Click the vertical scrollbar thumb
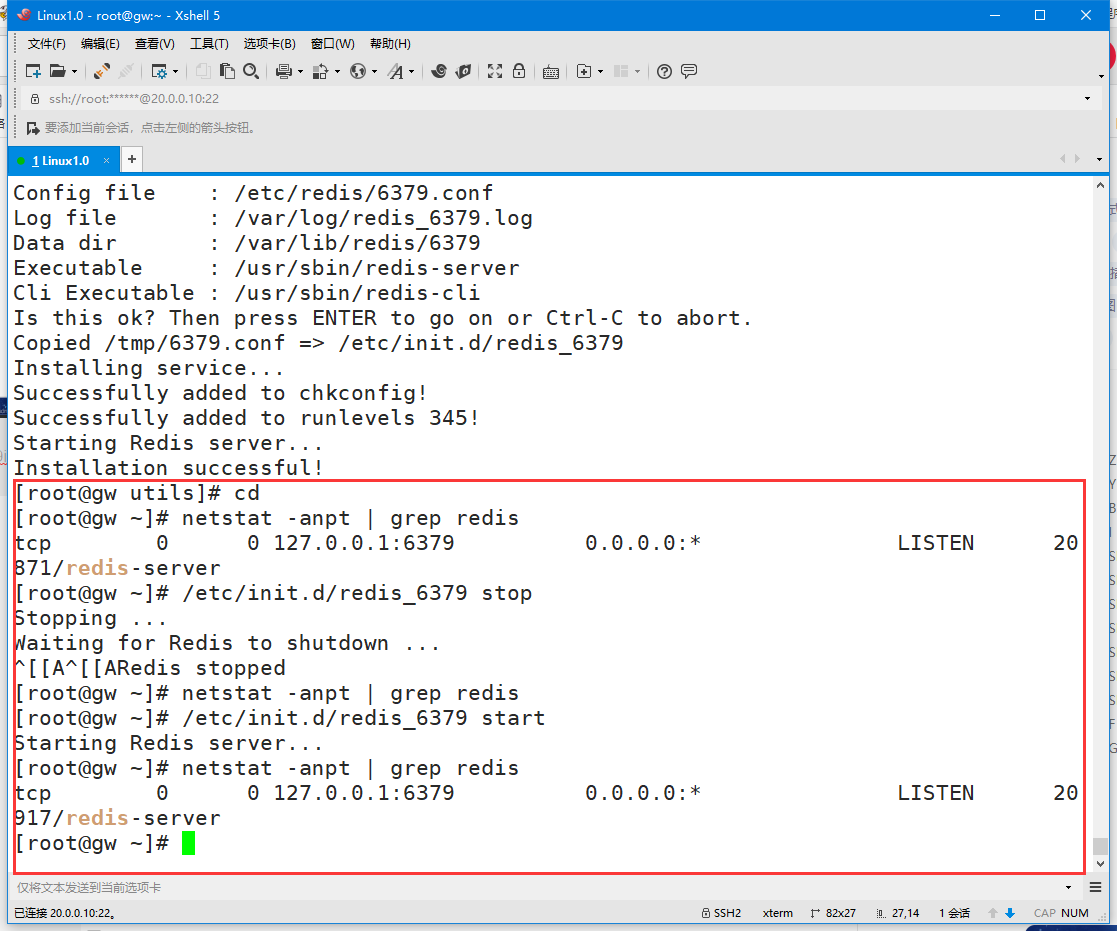 1100,846
